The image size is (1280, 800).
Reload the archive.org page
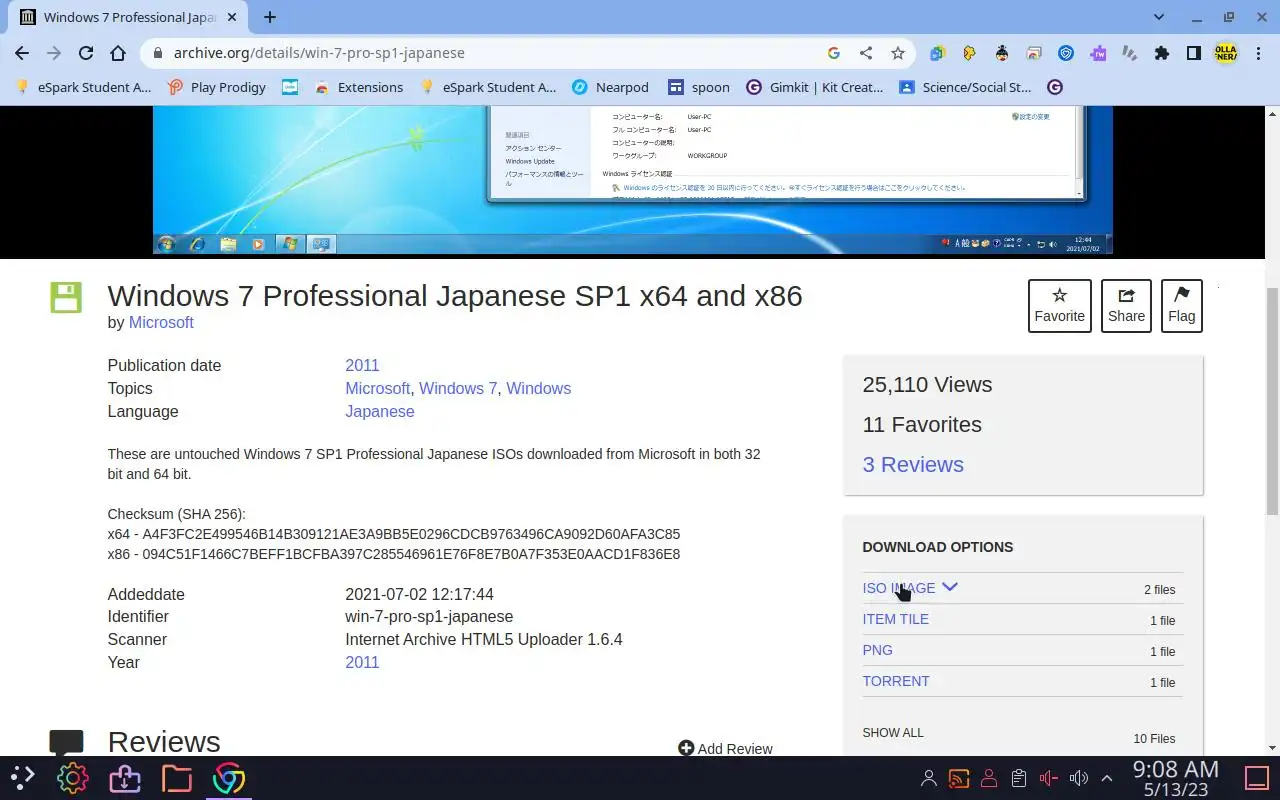coord(86,53)
